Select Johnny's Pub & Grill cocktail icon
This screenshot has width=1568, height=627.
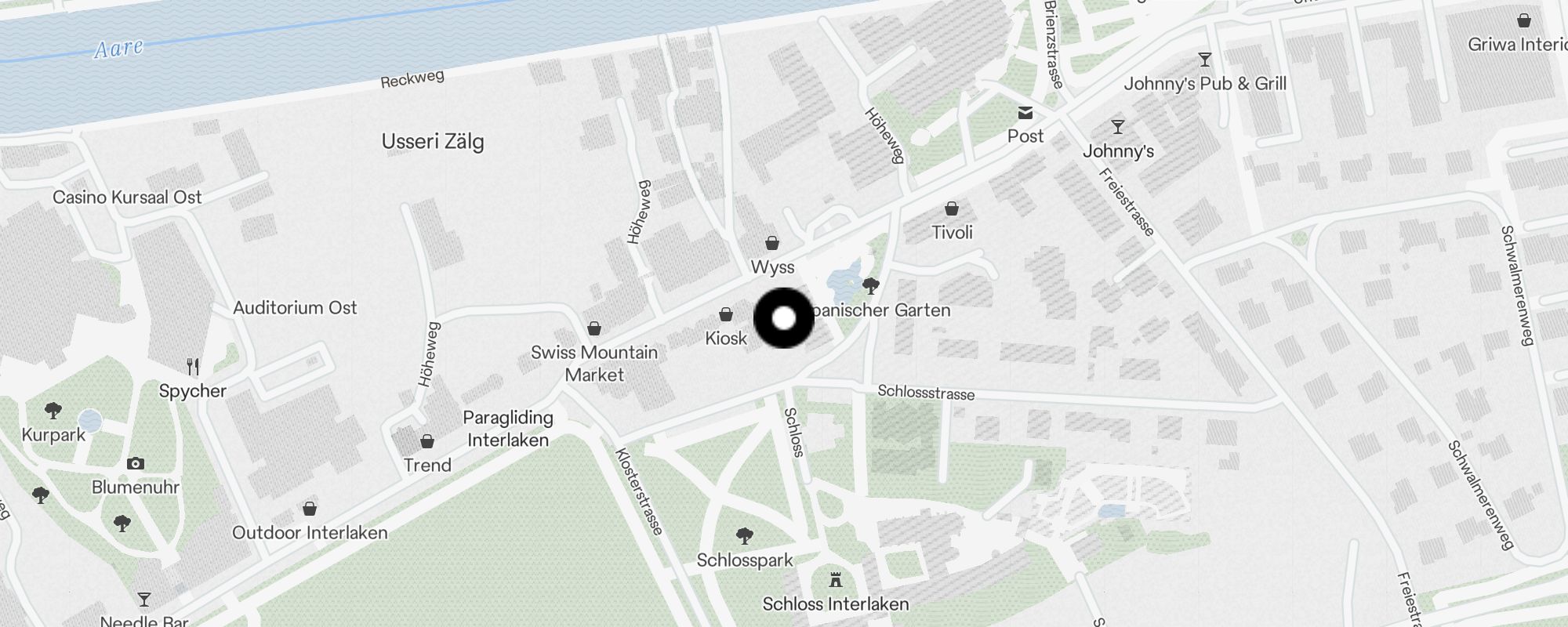[x=1205, y=60]
